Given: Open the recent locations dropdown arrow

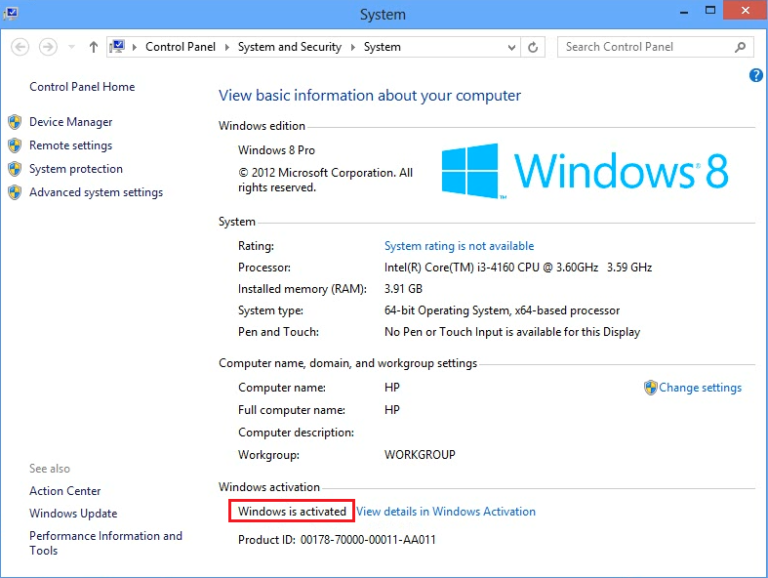Looking at the screenshot, I should pos(72,47).
